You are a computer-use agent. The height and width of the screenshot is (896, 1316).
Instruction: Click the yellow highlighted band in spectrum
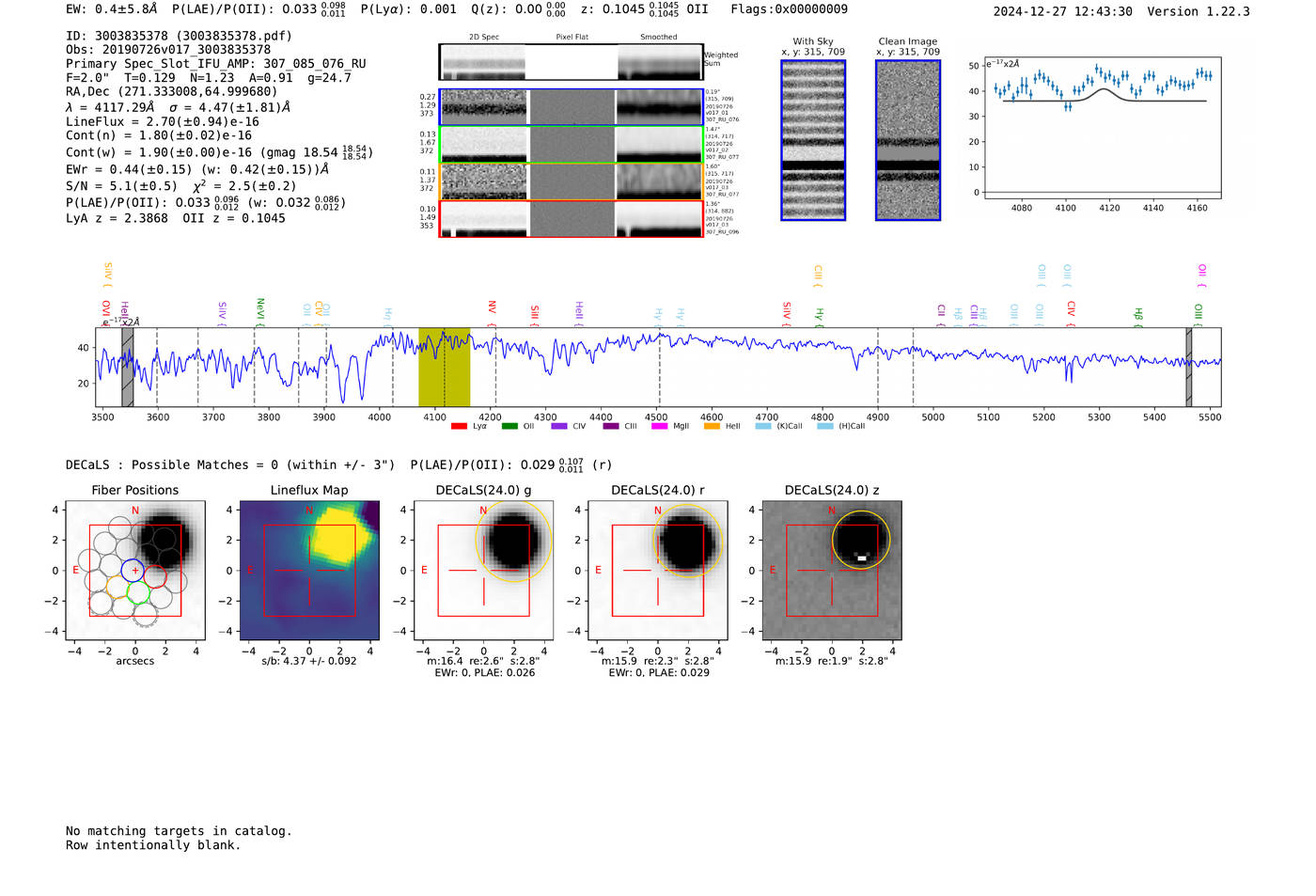coord(444,367)
